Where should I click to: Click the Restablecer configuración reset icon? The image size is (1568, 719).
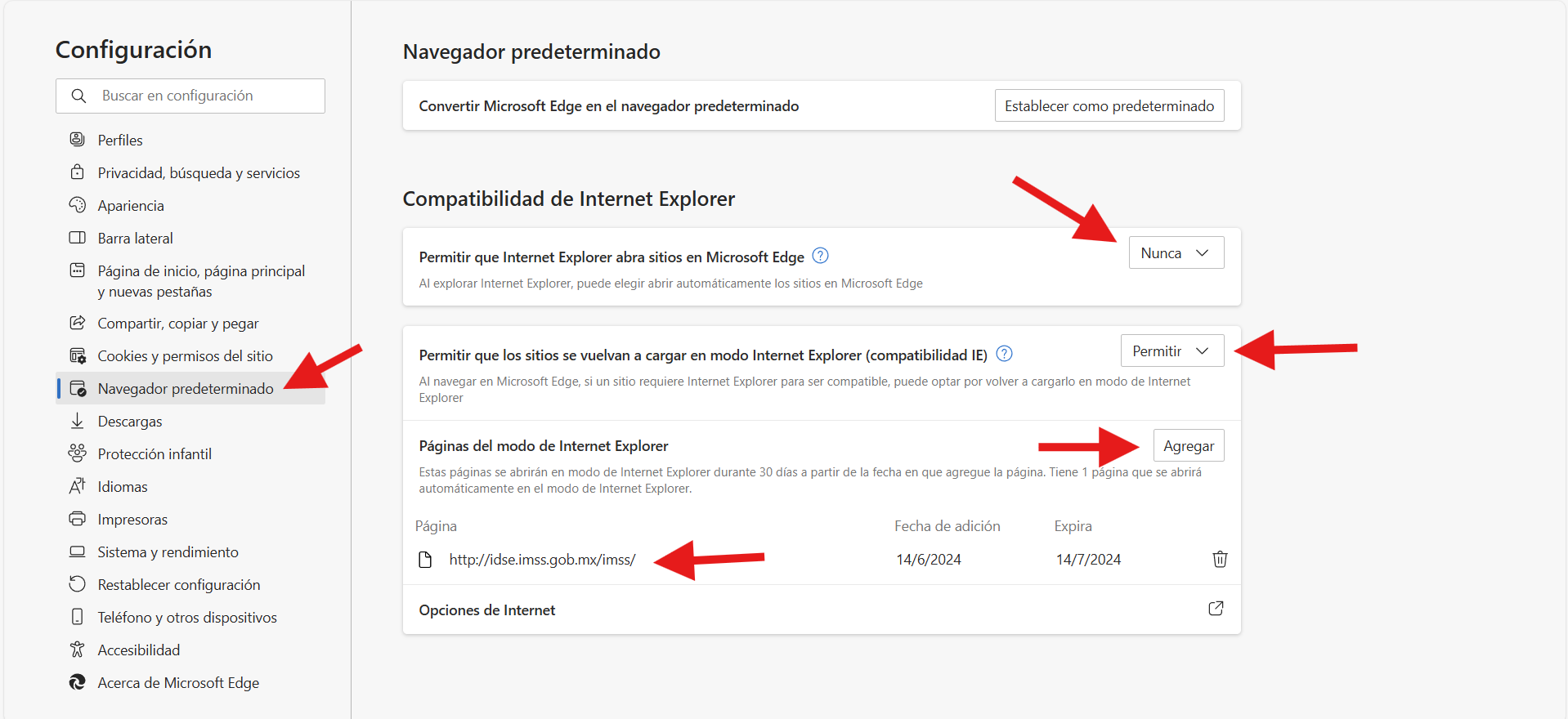point(78,584)
